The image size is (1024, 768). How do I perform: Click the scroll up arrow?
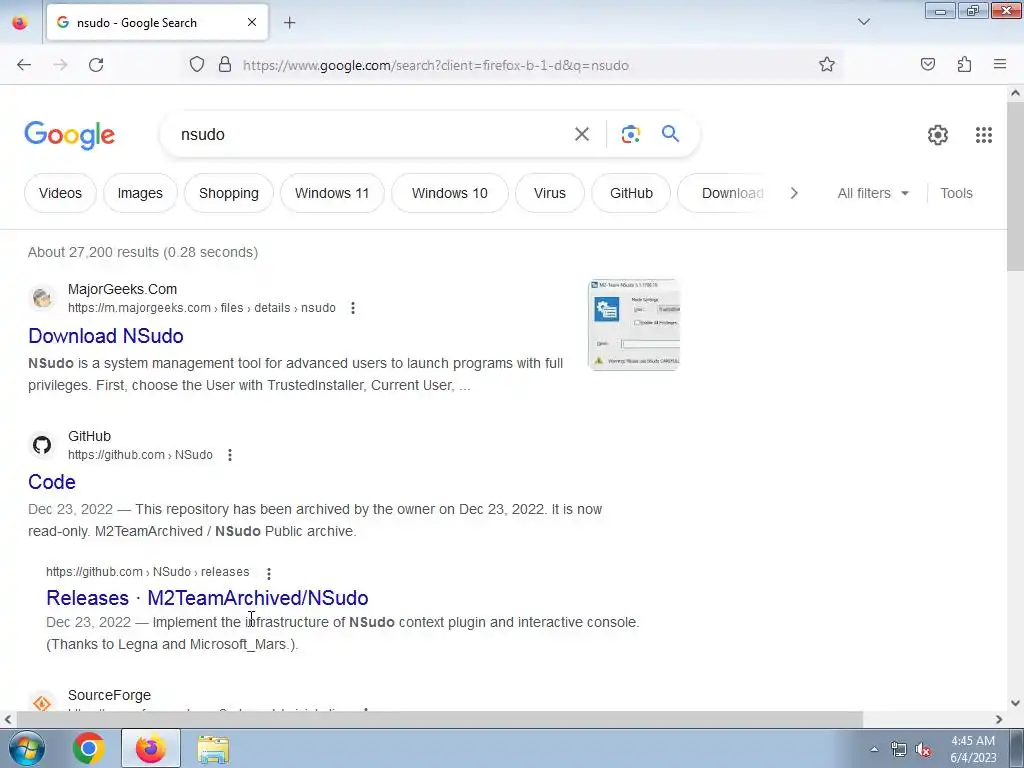(x=1015, y=93)
